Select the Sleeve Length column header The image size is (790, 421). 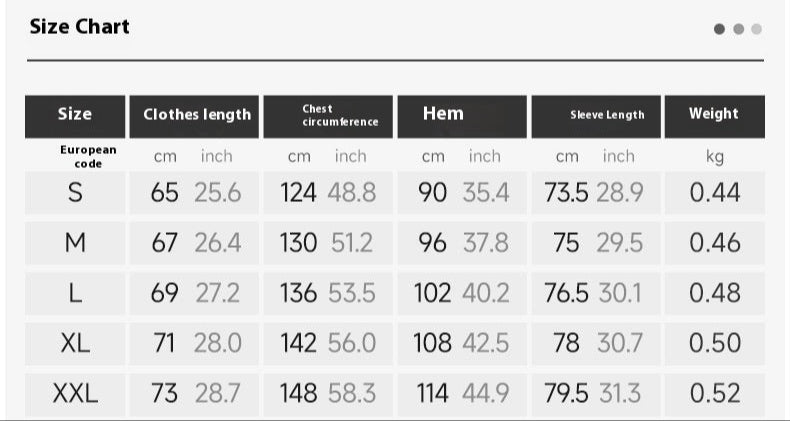click(x=607, y=115)
